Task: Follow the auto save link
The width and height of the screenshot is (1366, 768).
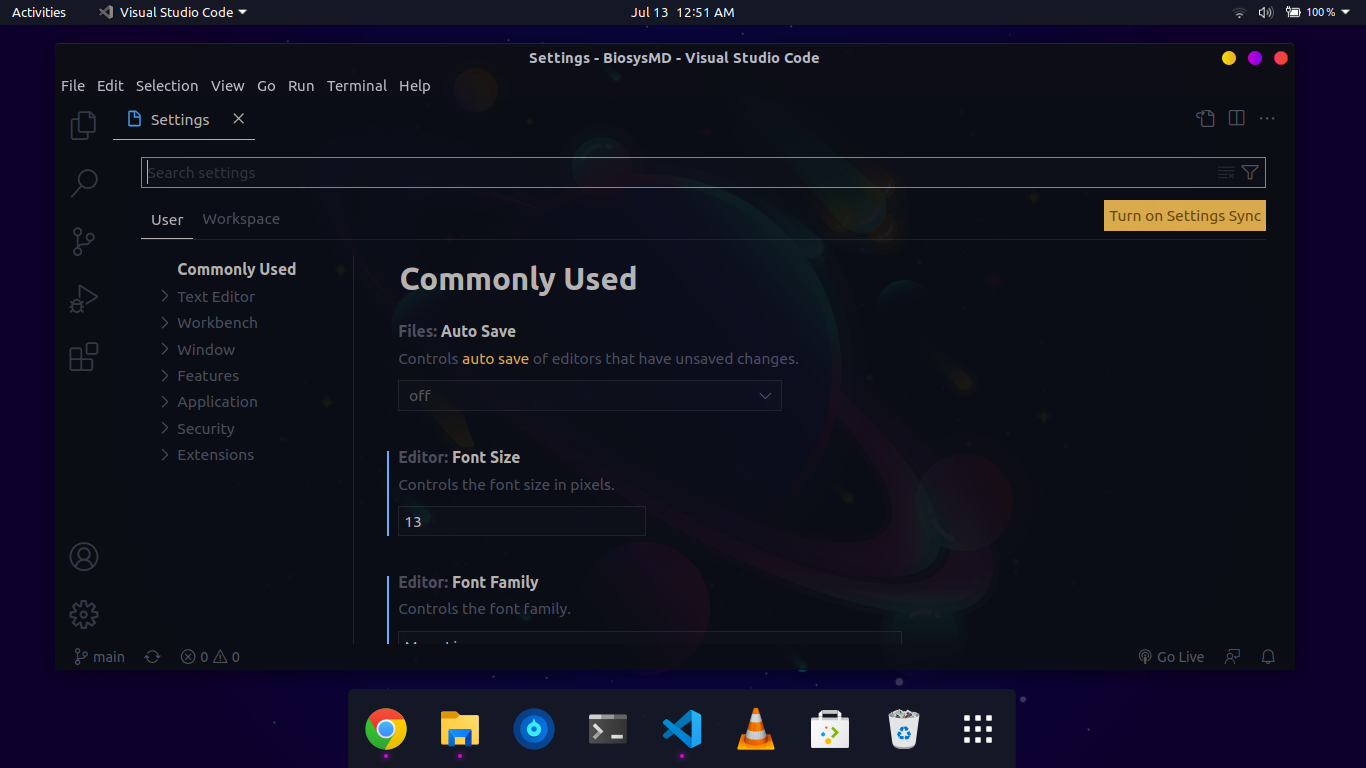Action: point(495,358)
